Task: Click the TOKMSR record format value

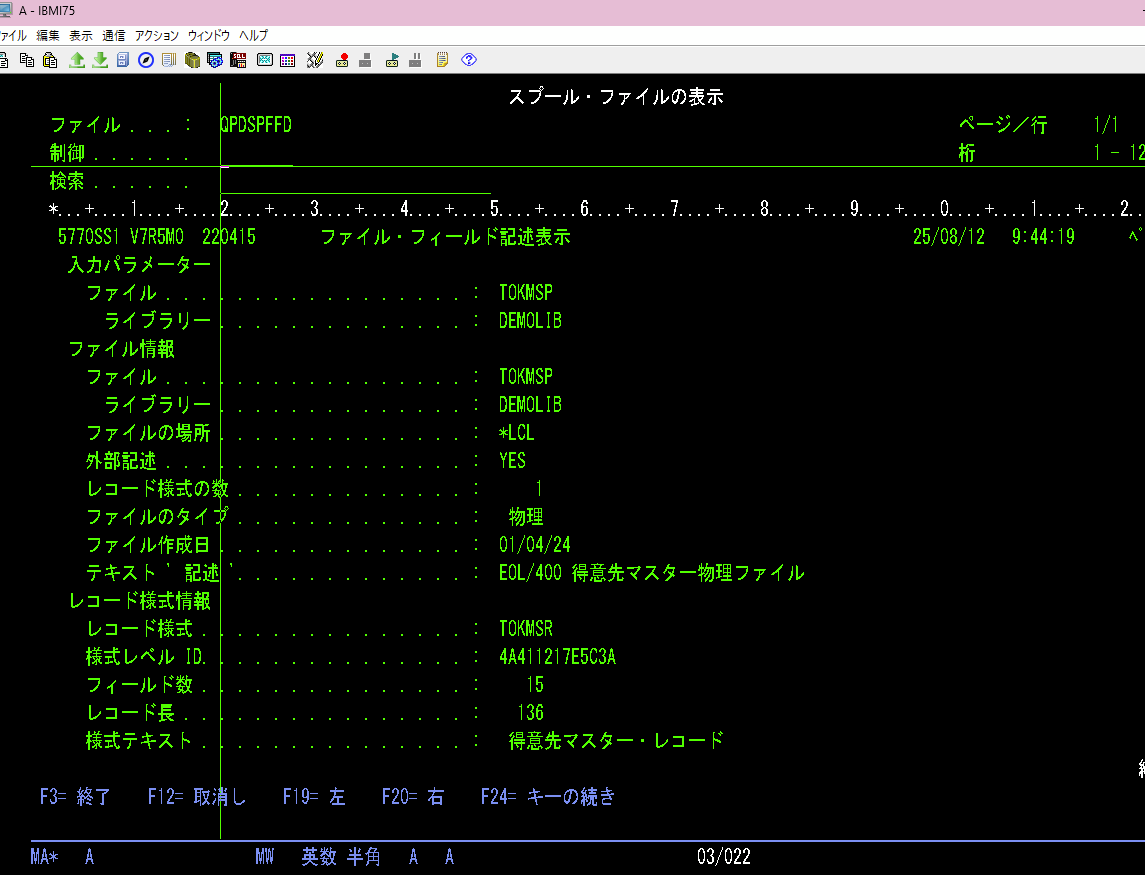Action: 526,628
